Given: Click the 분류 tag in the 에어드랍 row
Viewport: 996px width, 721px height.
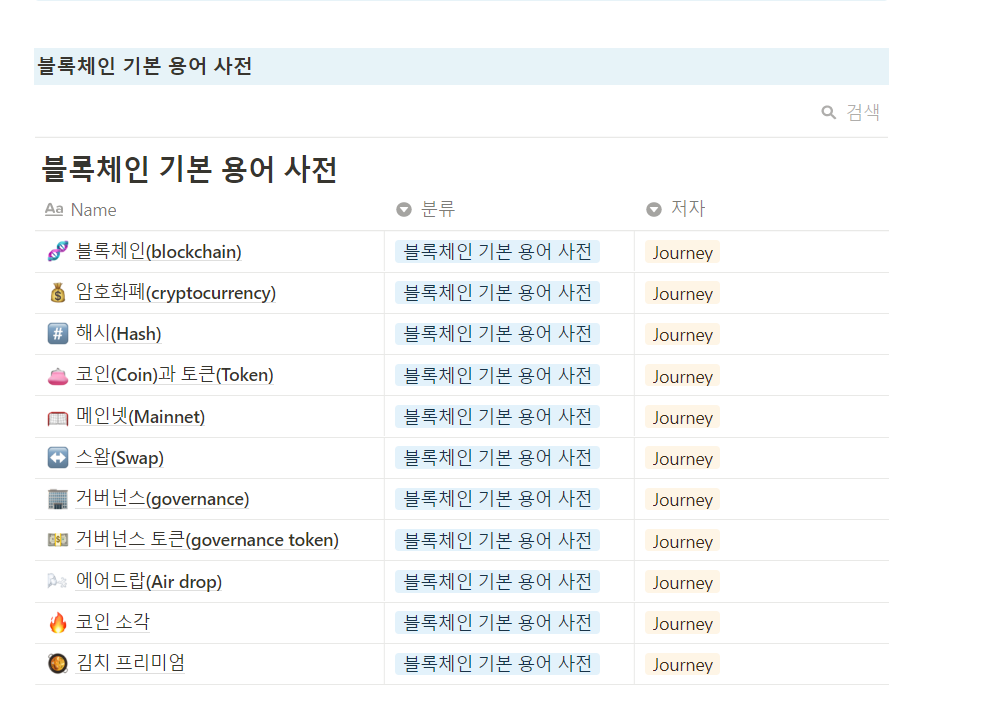Looking at the screenshot, I should pos(497,582).
